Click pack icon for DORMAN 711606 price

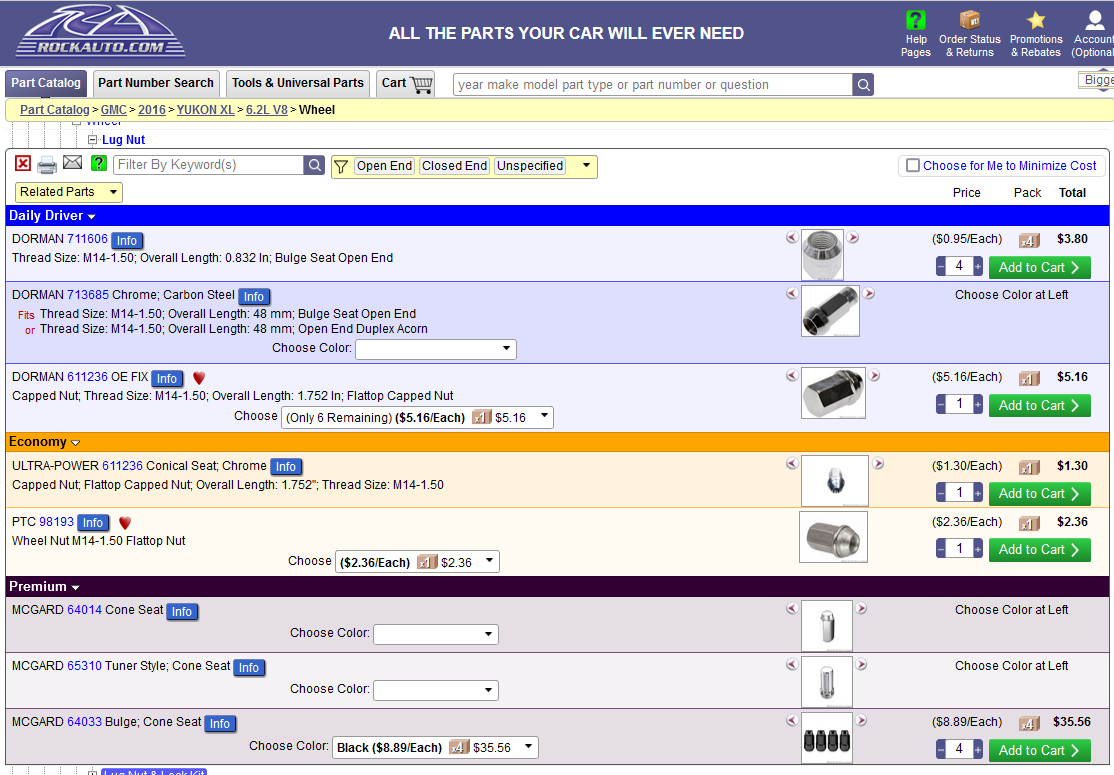(x=1029, y=240)
